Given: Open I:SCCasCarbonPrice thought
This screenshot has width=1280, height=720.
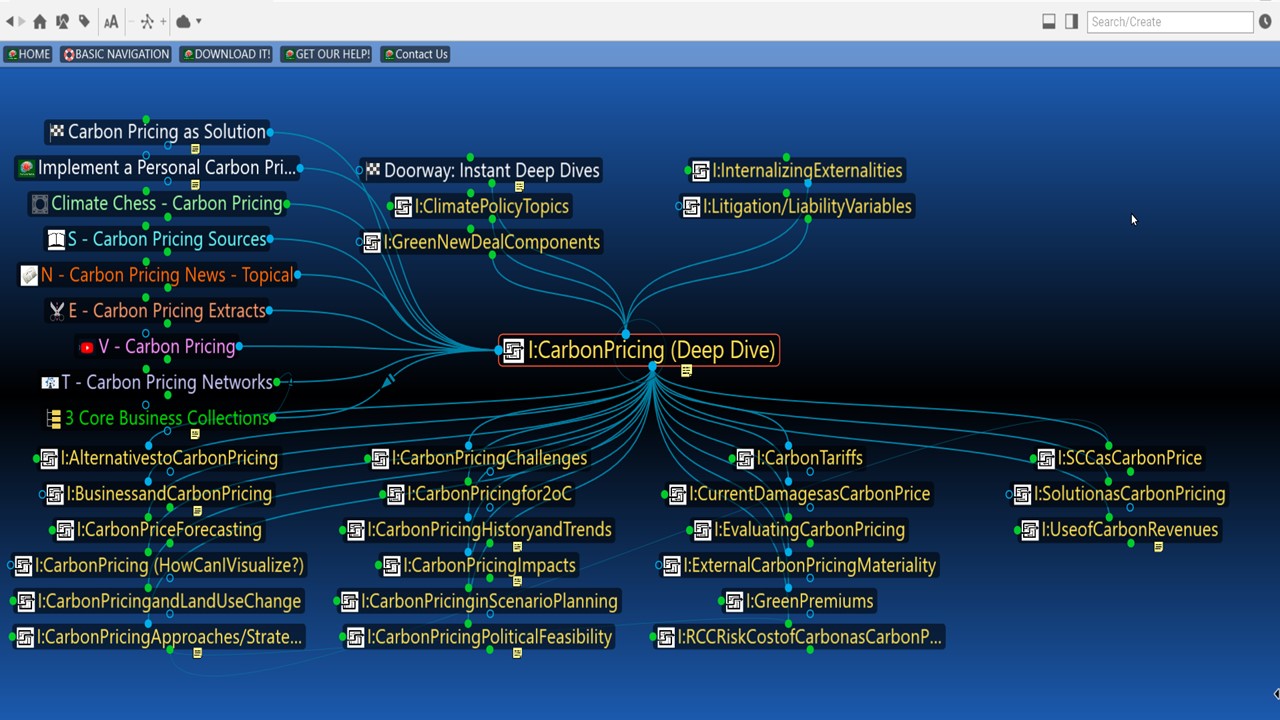Looking at the screenshot, I should pos(1119,458).
